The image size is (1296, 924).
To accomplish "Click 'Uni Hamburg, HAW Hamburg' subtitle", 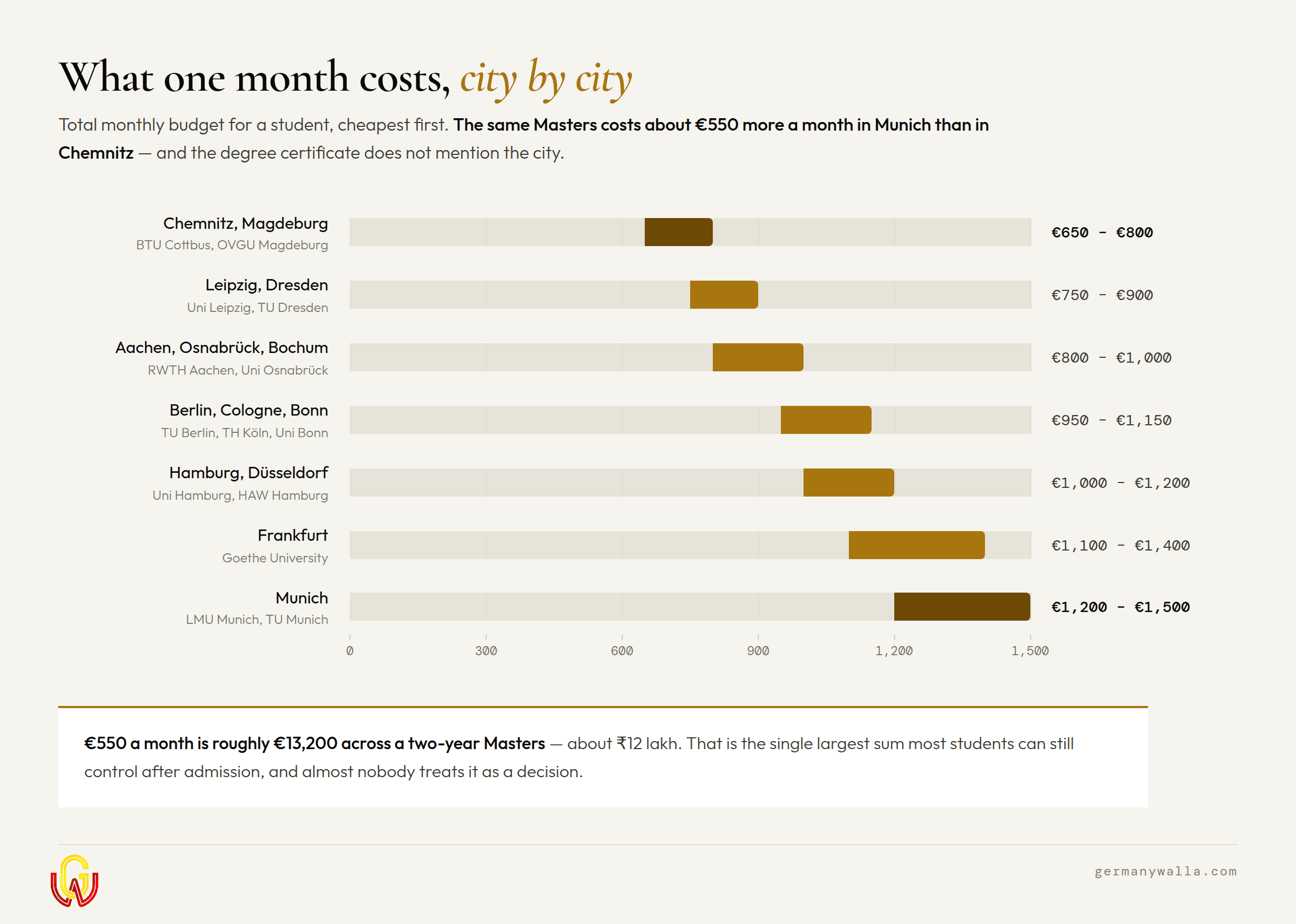I will click(x=240, y=495).
